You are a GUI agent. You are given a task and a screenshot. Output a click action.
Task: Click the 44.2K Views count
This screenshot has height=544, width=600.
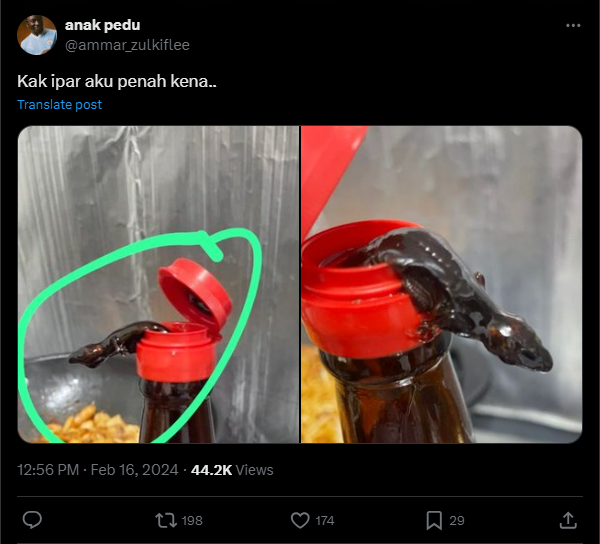click(x=233, y=470)
